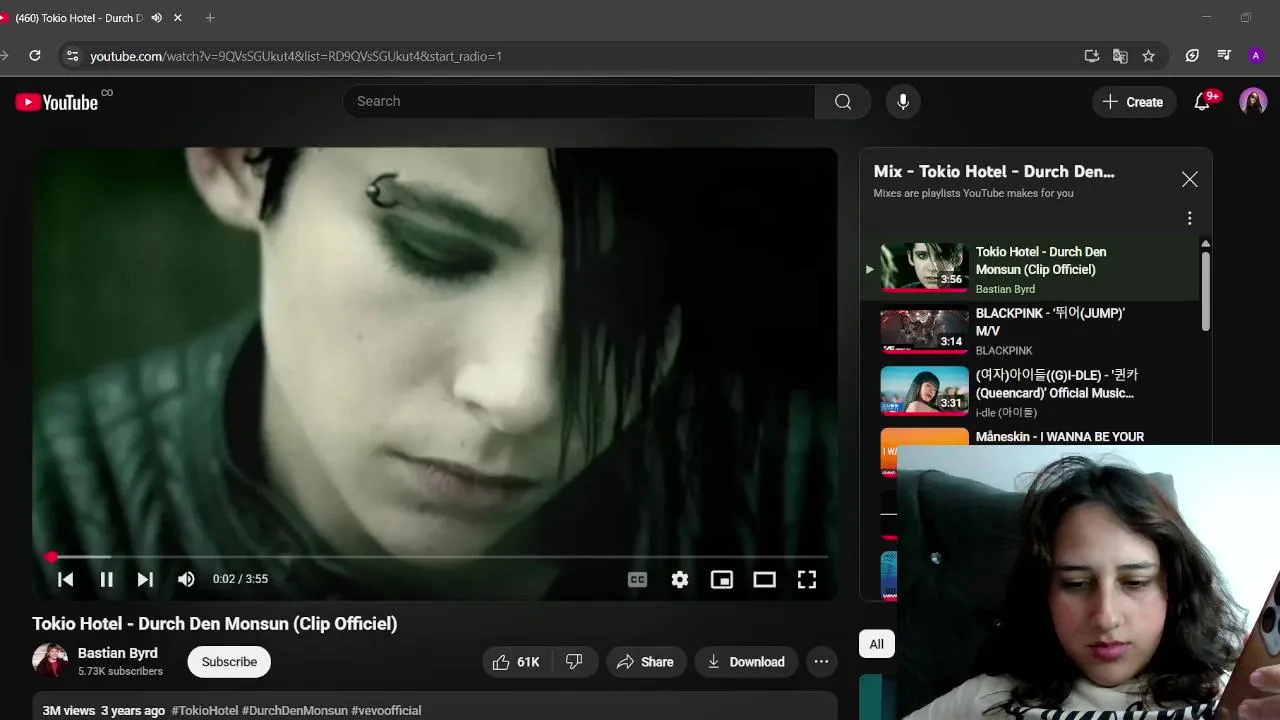Pause the video
Screen dimensions: 1280x720
pyautogui.click(x=106, y=579)
